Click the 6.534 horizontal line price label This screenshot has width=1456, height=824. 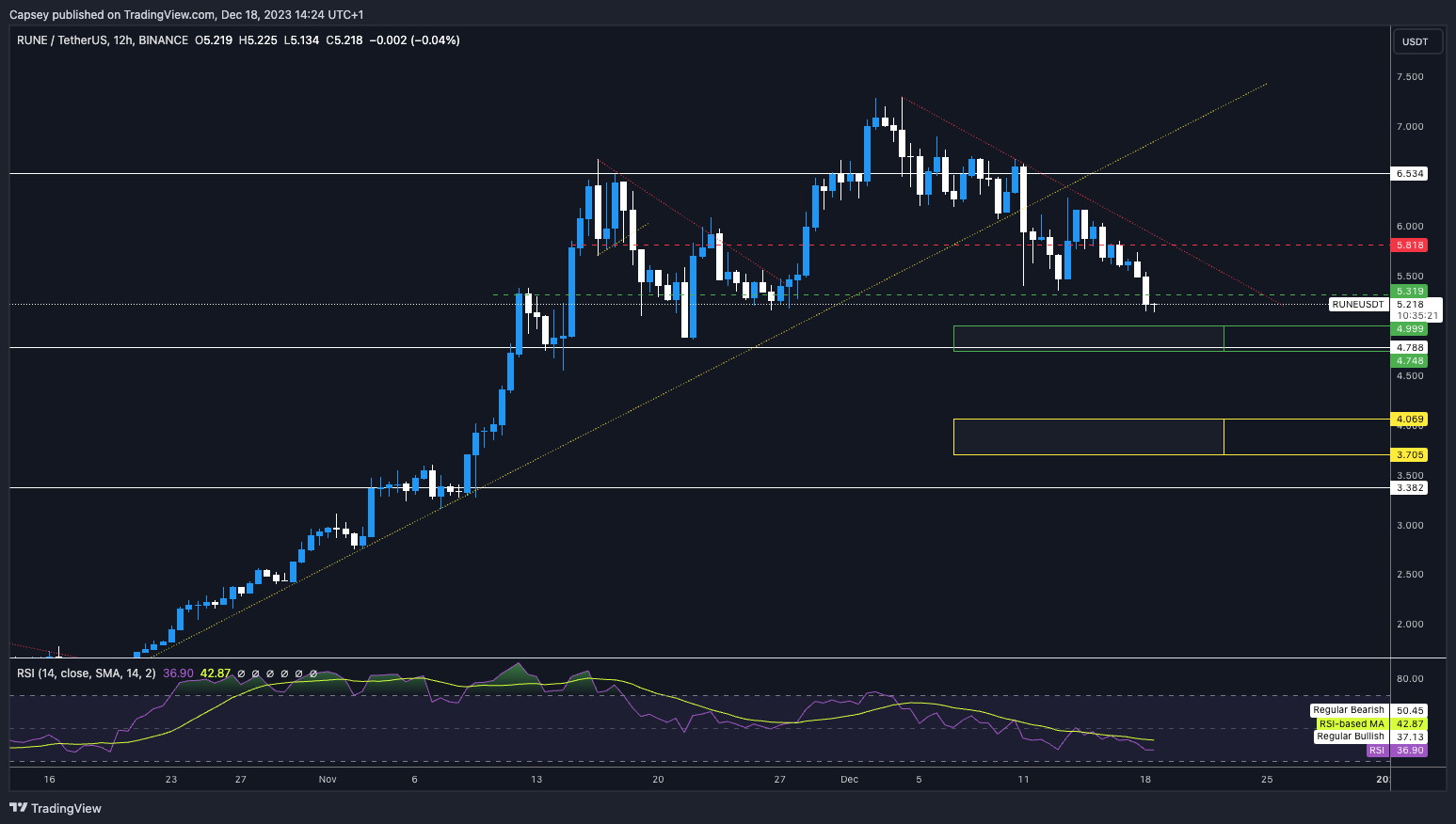pyautogui.click(x=1410, y=174)
